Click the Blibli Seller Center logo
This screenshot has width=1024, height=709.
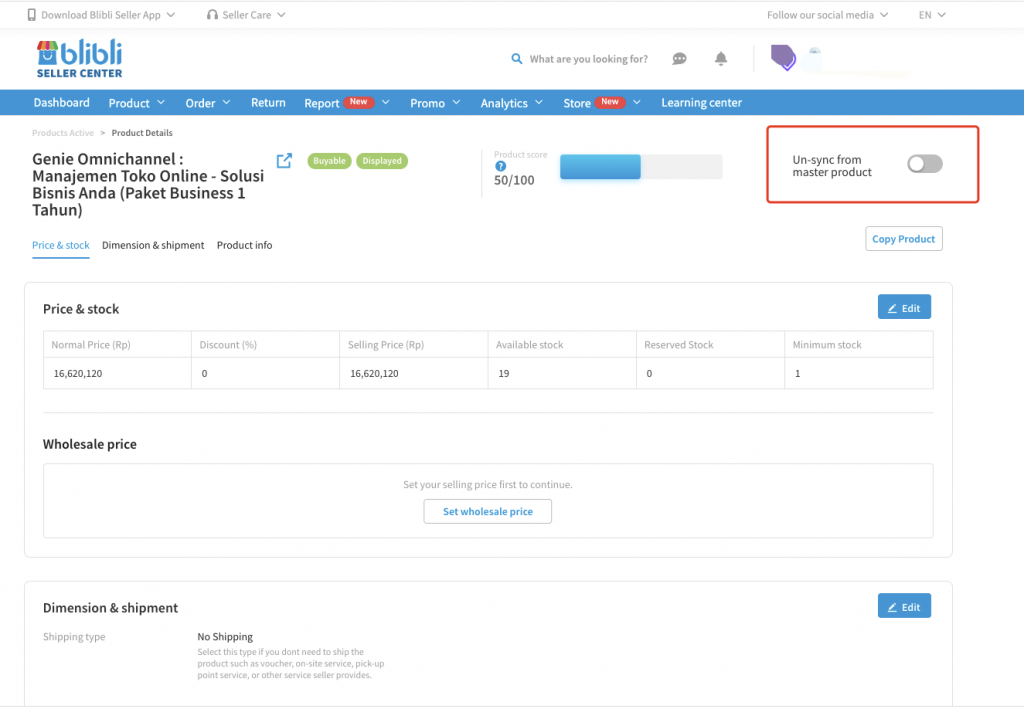pyautogui.click(x=79, y=59)
